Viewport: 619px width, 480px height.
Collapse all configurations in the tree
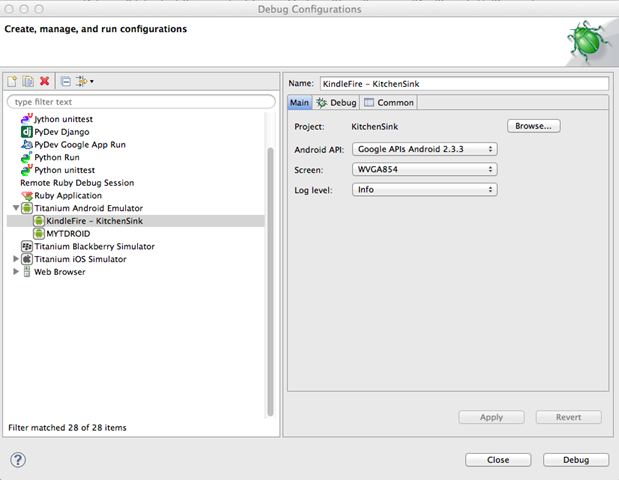point(66,81)
